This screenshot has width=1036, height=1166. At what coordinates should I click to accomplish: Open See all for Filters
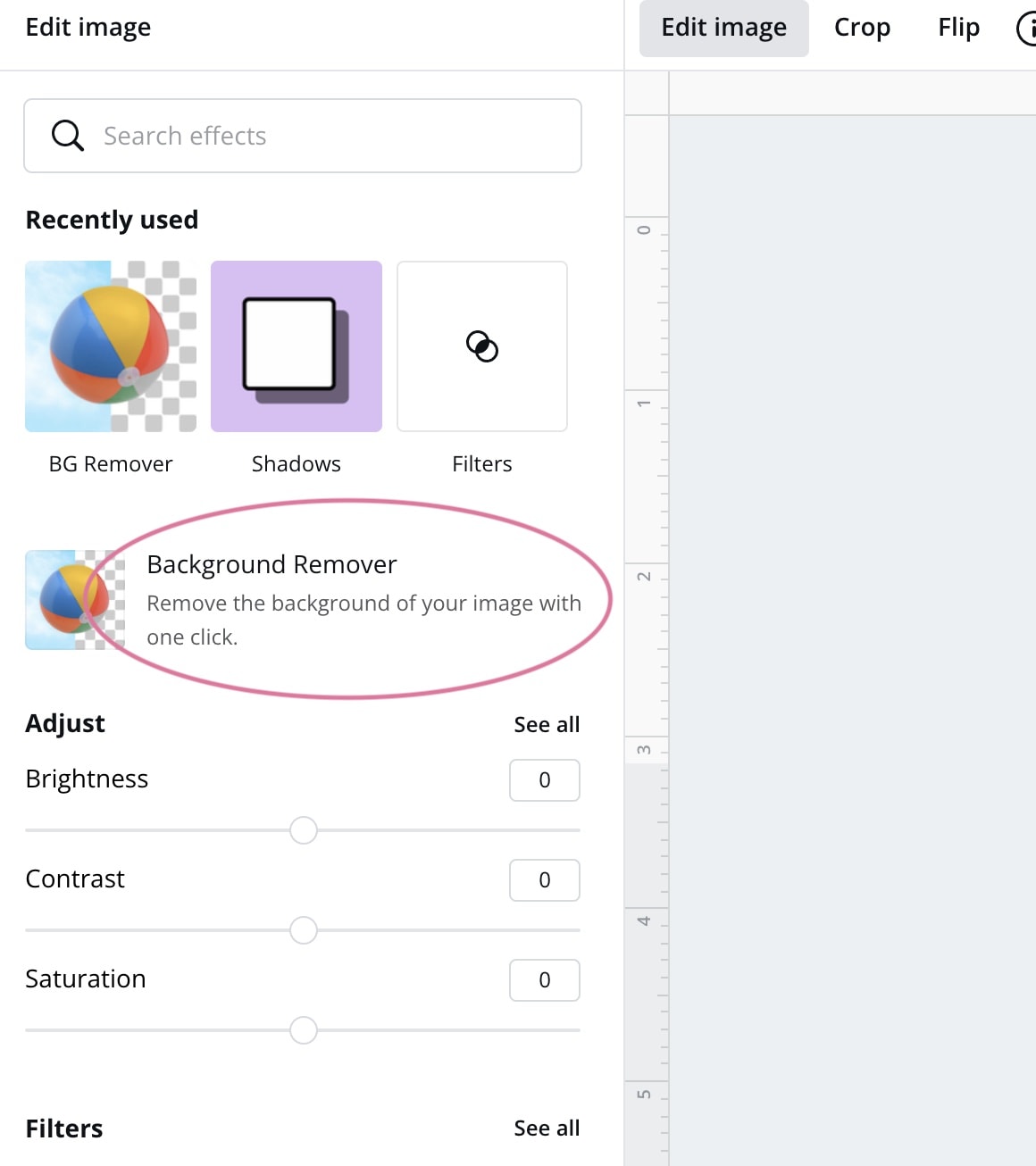[x=547, y=1129]
